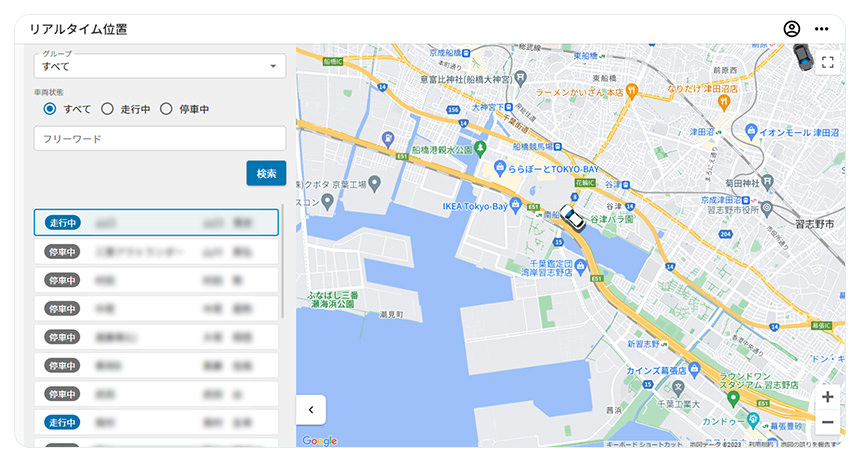Image resolution: width=860 pixels, height=462 pixels.
Task: Select the first 停車中 vehicle row
Action: 156,252
